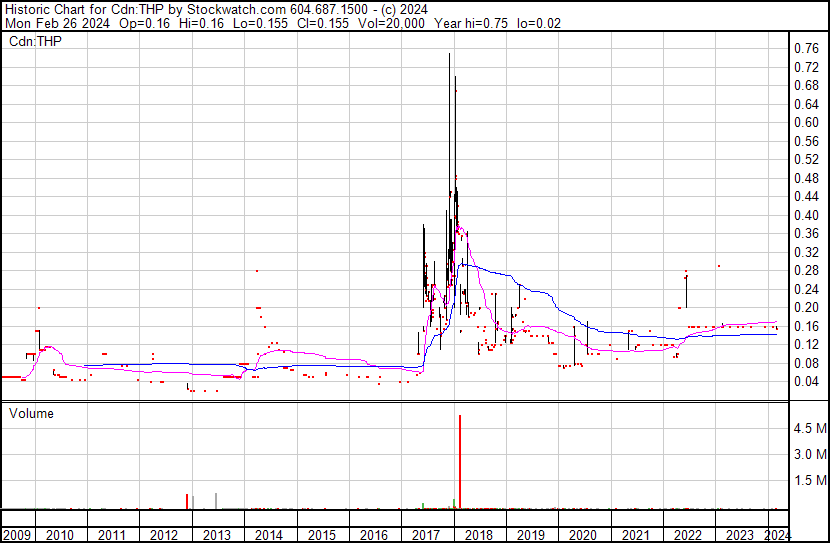Click the 0.16 price axis label
The image size is (830, 543).
806,327
